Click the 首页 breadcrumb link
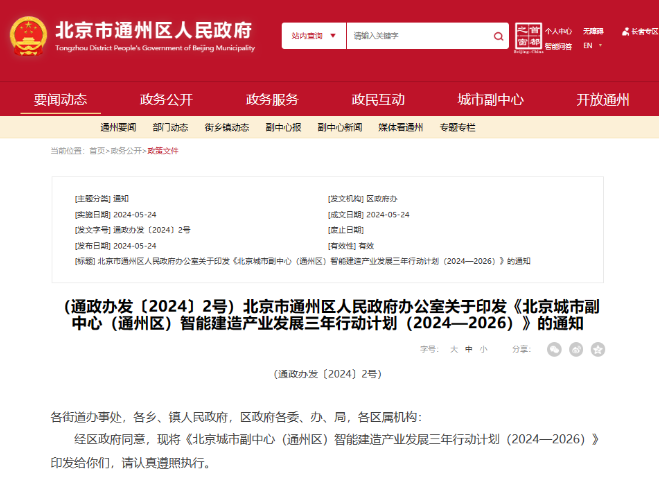Screen dimensions: 659x487 [x=97, y=150]
